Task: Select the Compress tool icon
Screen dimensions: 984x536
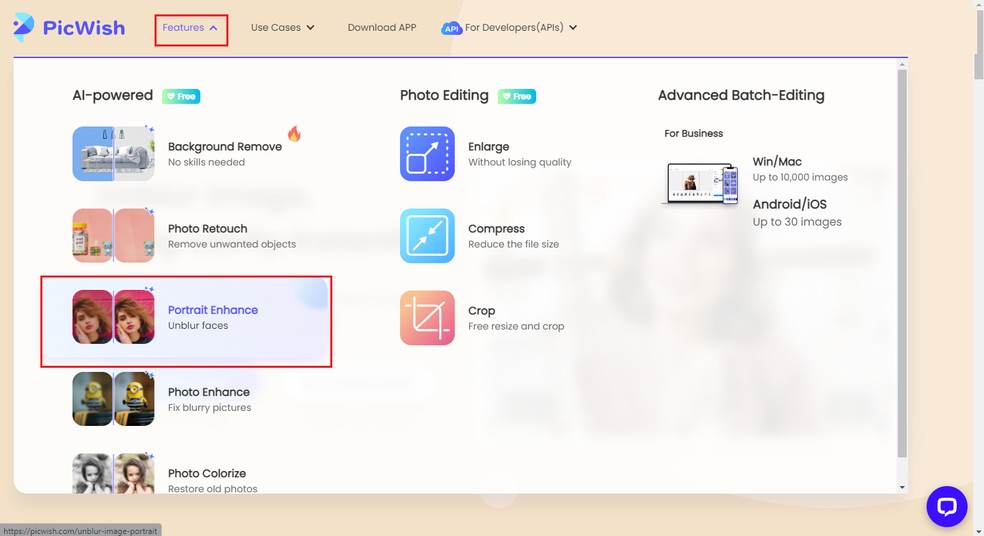Action: tap(427, 236)
